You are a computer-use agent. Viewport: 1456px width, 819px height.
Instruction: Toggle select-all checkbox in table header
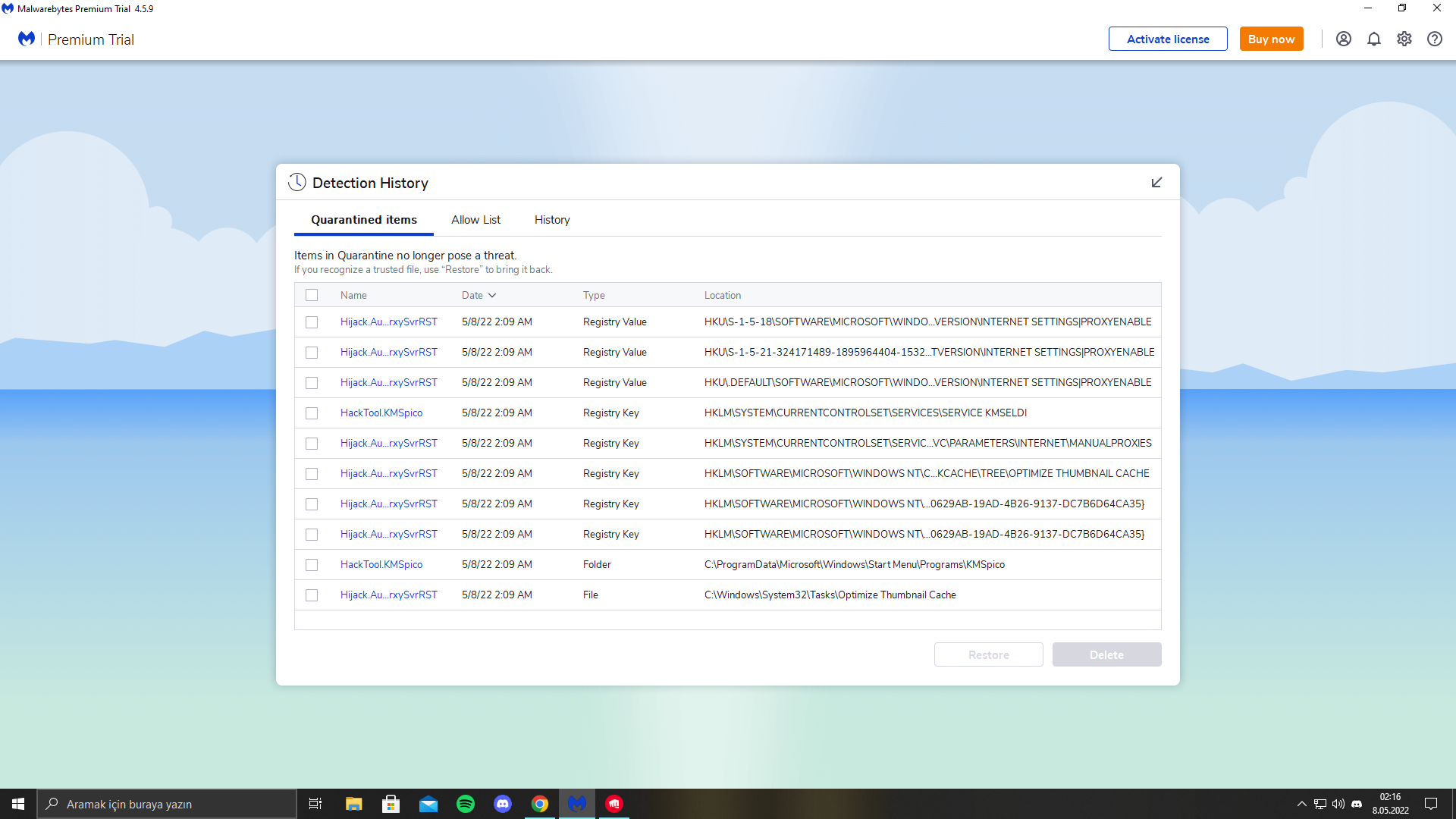pyautogui.click(x=312, y=295)
